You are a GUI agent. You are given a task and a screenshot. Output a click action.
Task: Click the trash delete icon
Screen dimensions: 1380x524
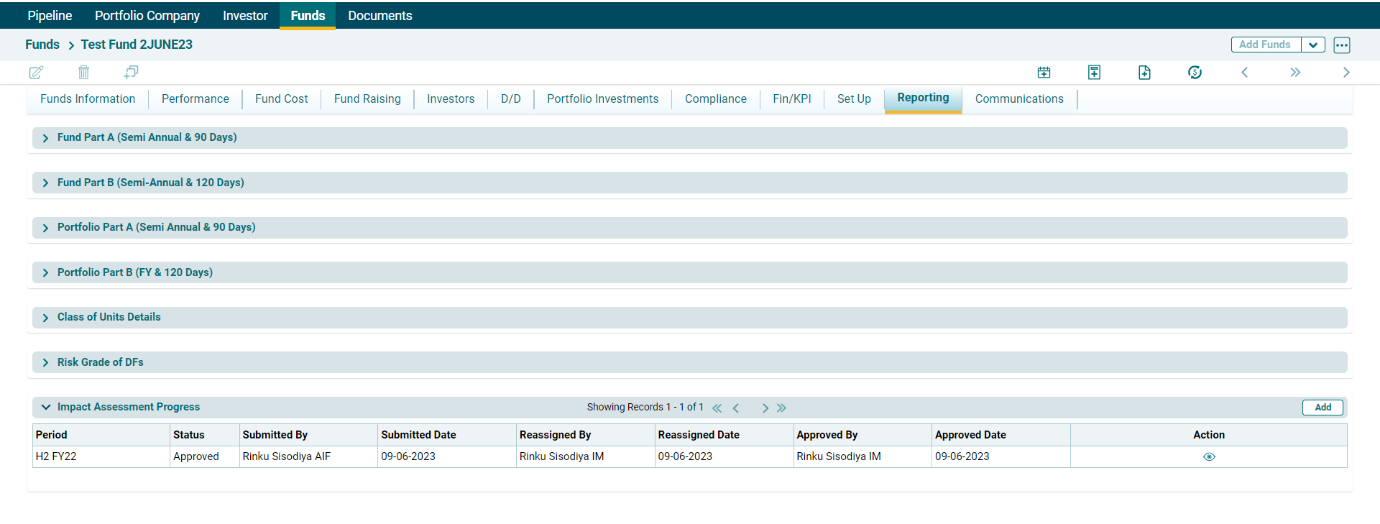point(84,72)
